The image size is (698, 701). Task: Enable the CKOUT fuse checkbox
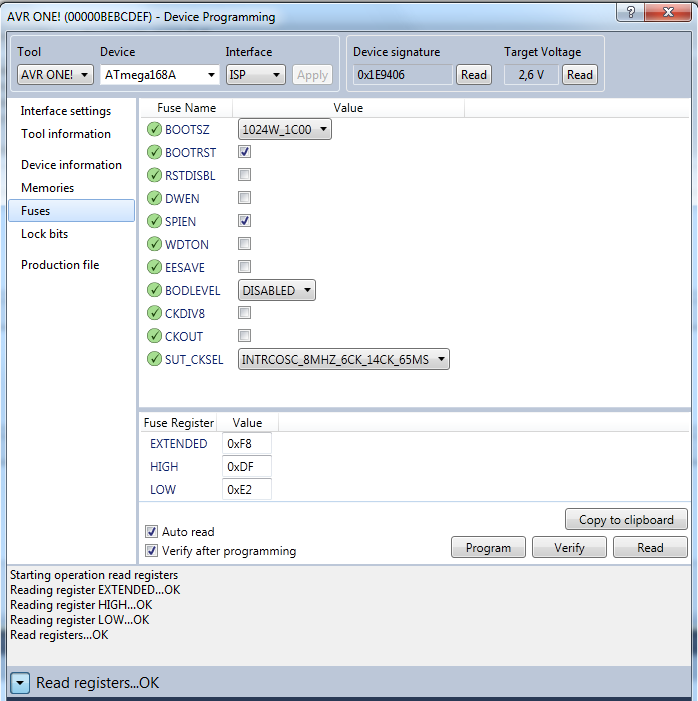click(x=245, y=335)
